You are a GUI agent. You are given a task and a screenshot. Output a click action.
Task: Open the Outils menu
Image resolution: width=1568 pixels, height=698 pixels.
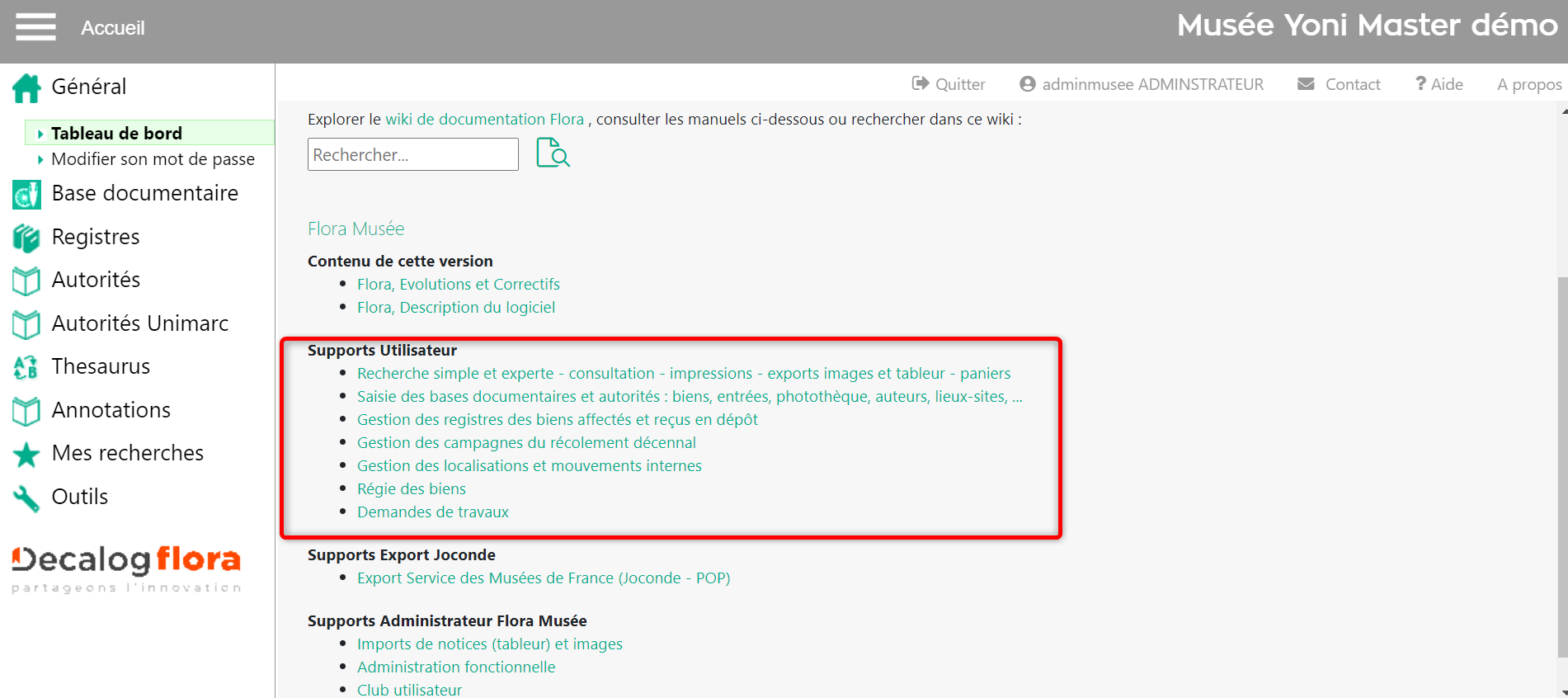click(80, 497)
